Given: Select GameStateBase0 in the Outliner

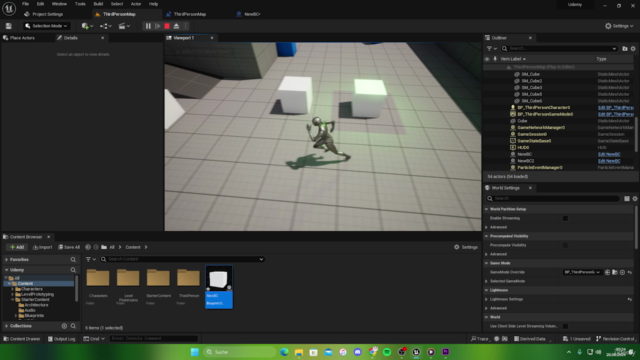Looking at the screenshot, I should 534,141.
